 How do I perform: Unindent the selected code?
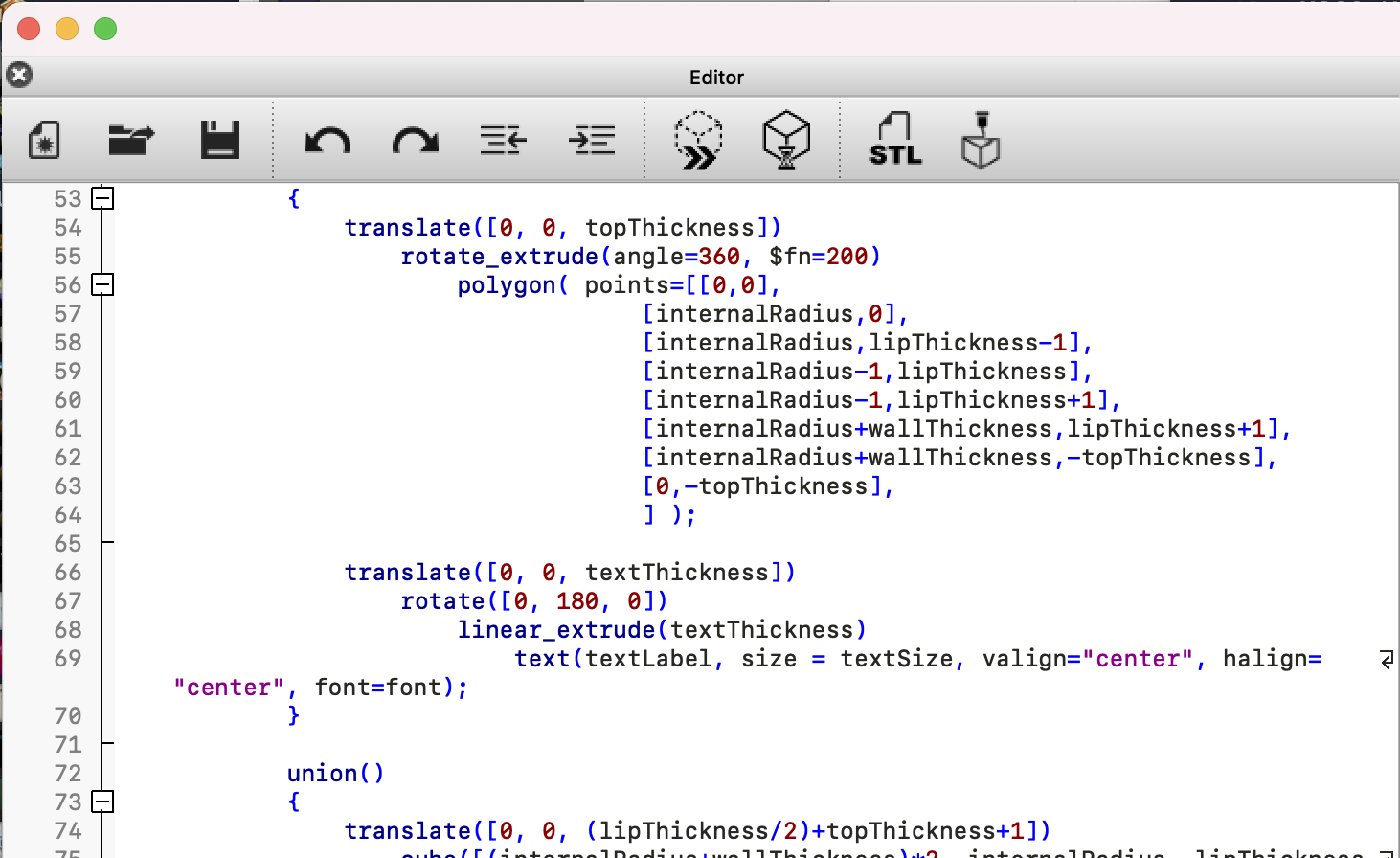504,141
